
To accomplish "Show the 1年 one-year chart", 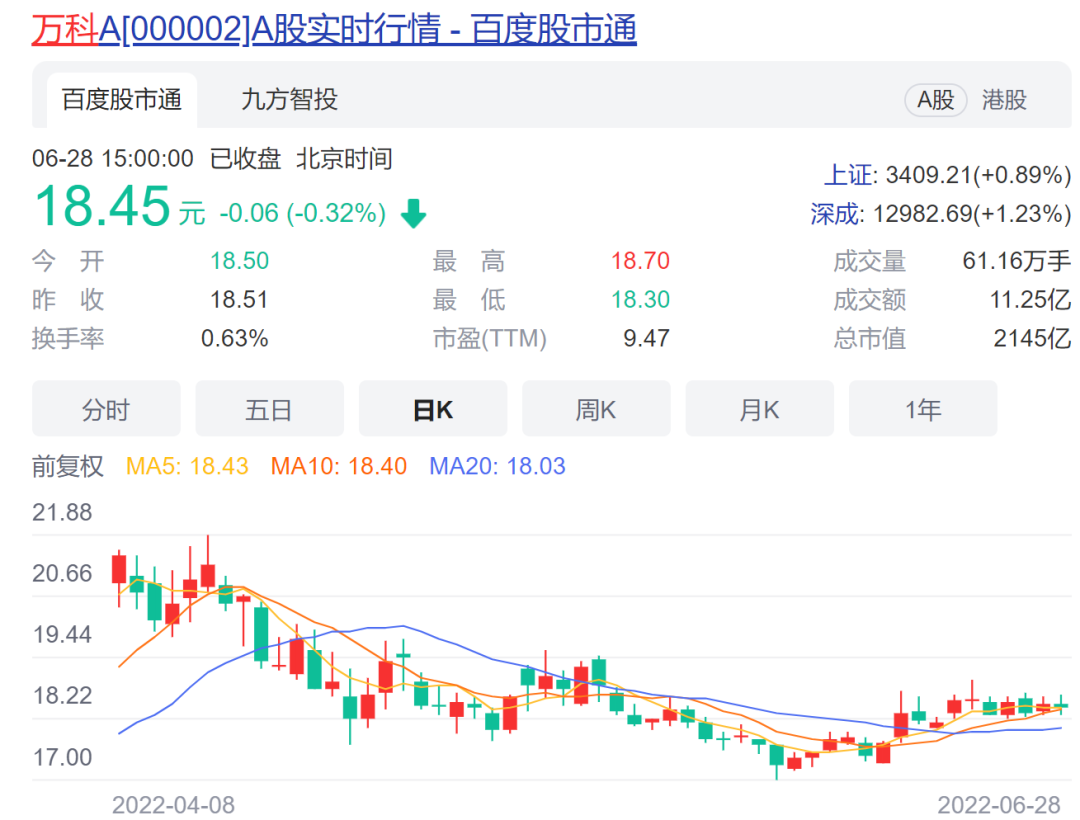I will 922,409.
